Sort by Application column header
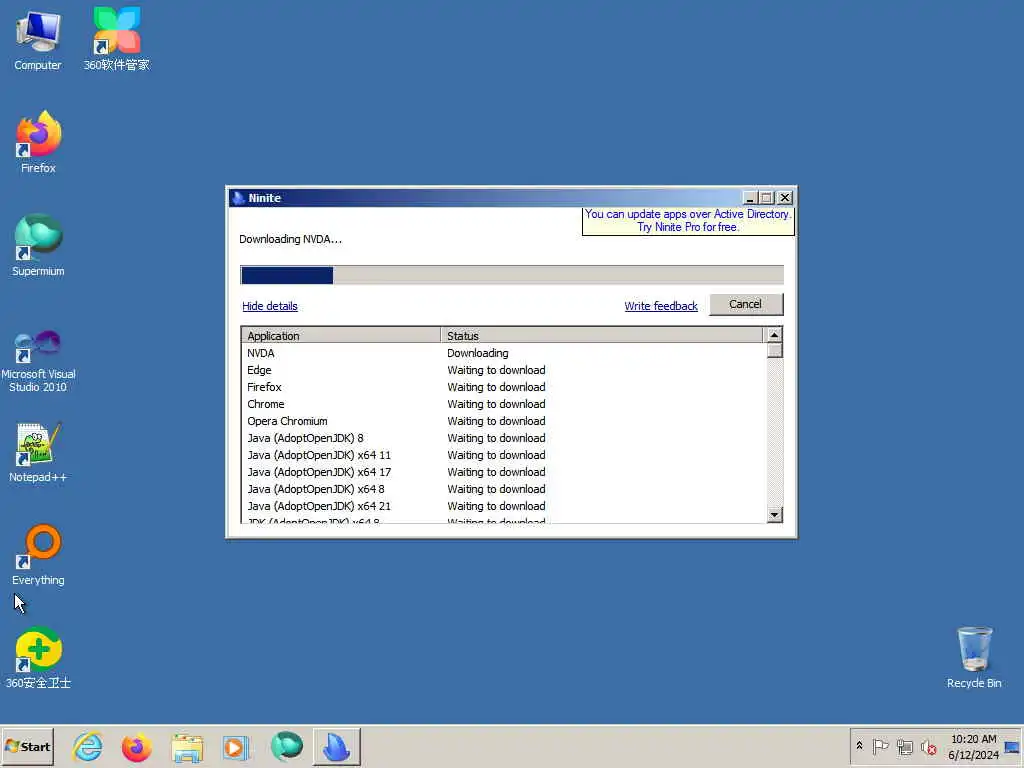This screenshot has width=1024, height=768. tap(341, 336)
